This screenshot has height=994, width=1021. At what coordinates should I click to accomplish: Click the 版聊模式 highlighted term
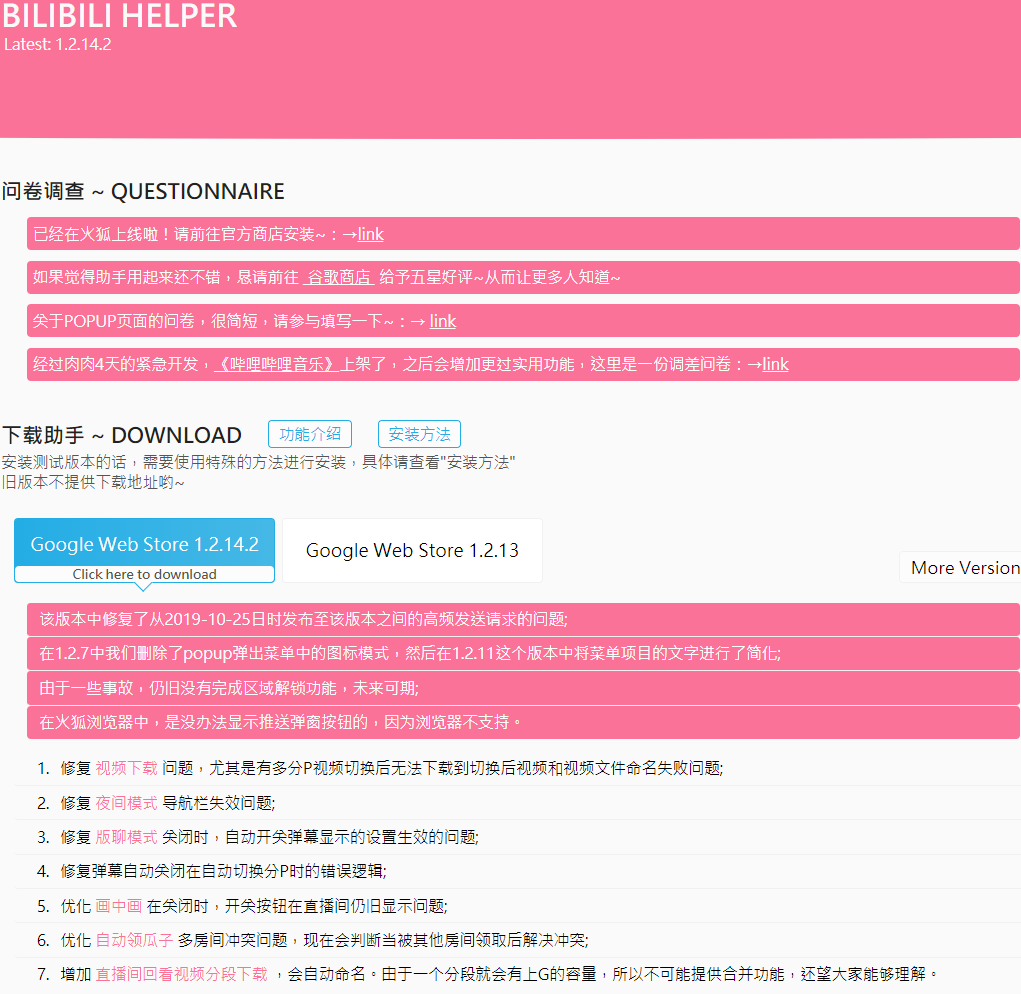126,837
